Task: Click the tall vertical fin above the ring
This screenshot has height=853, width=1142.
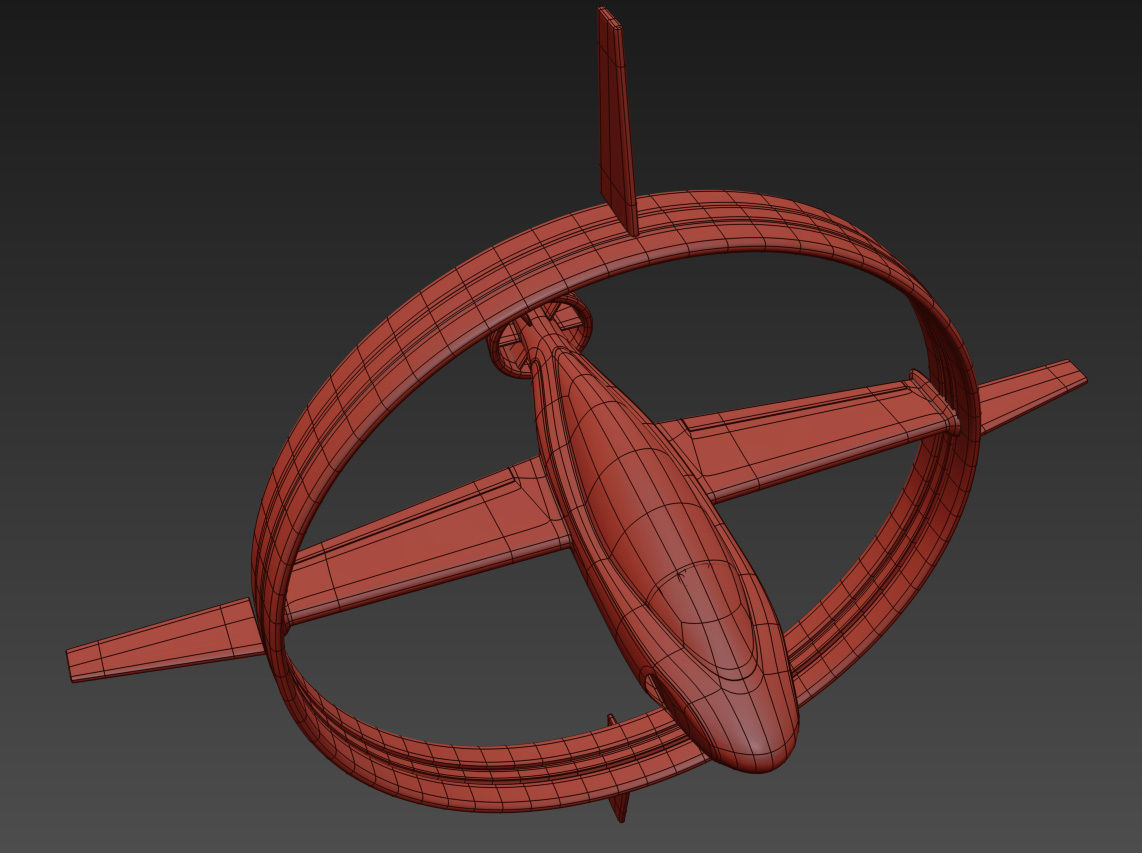Action: [618, 120]
